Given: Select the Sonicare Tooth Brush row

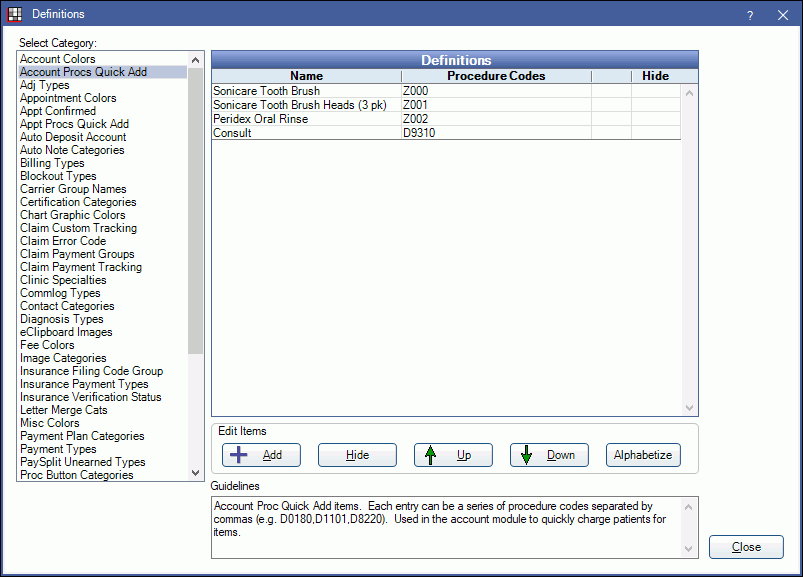Looking at the screenshot, I should (x=446, y=91).
